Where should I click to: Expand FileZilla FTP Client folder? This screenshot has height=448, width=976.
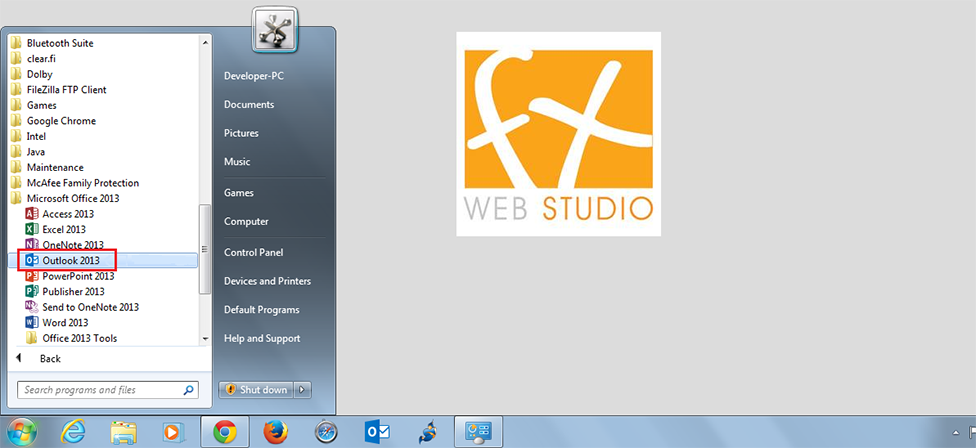pos(59,90)
